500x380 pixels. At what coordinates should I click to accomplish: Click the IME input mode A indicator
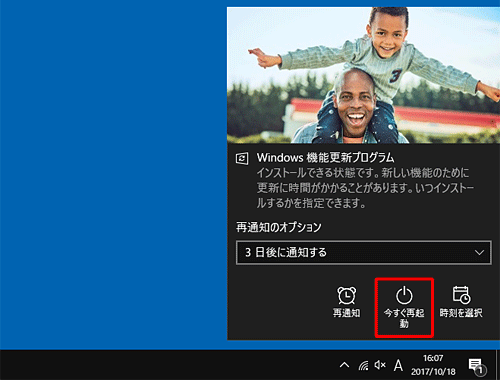[398, 365]
